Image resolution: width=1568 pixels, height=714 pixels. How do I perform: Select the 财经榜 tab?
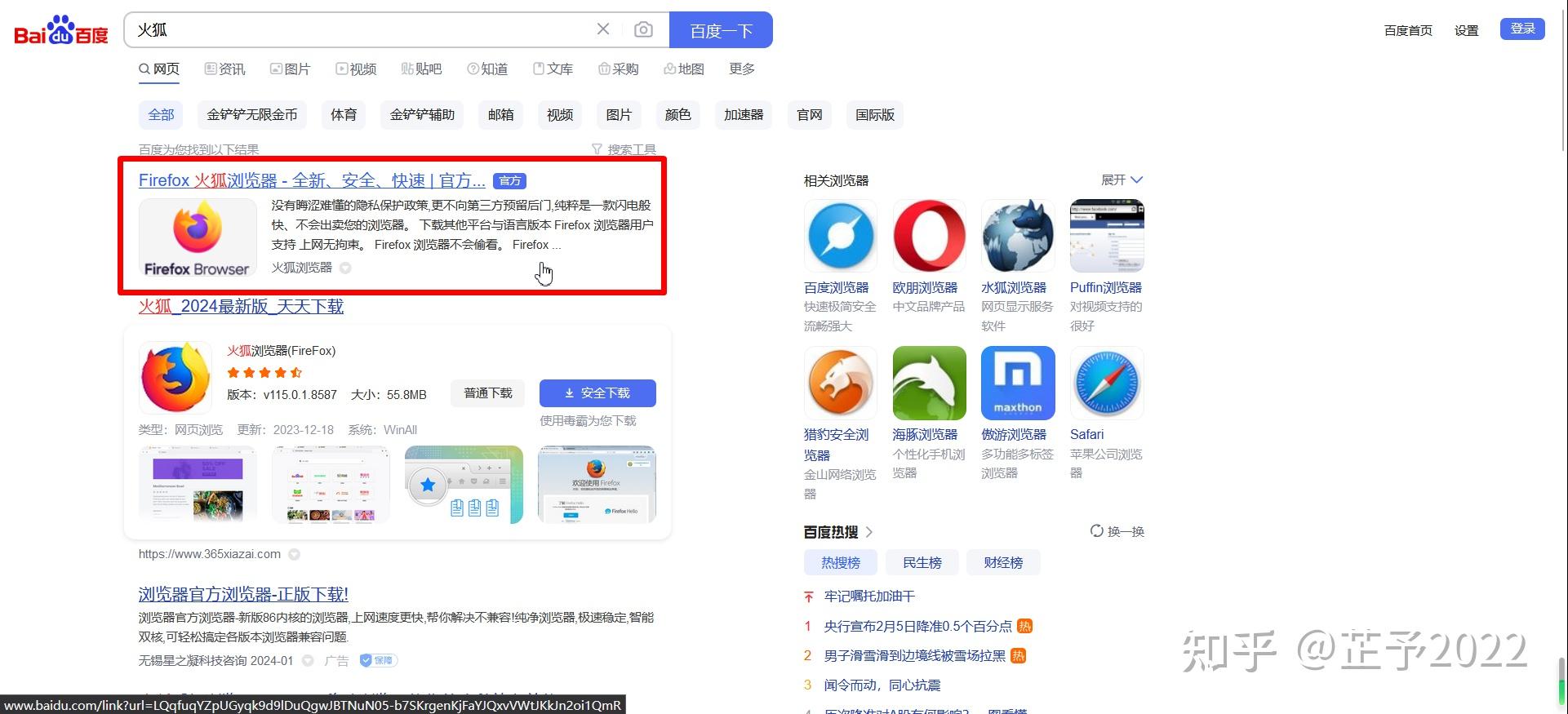point(1003,562)
